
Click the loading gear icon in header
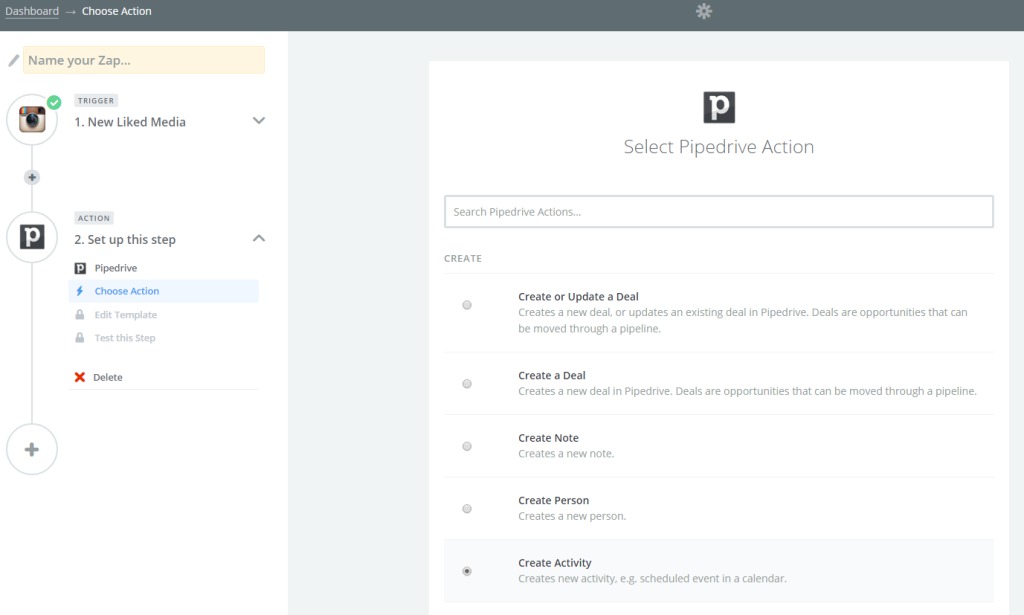pos(703,11)
